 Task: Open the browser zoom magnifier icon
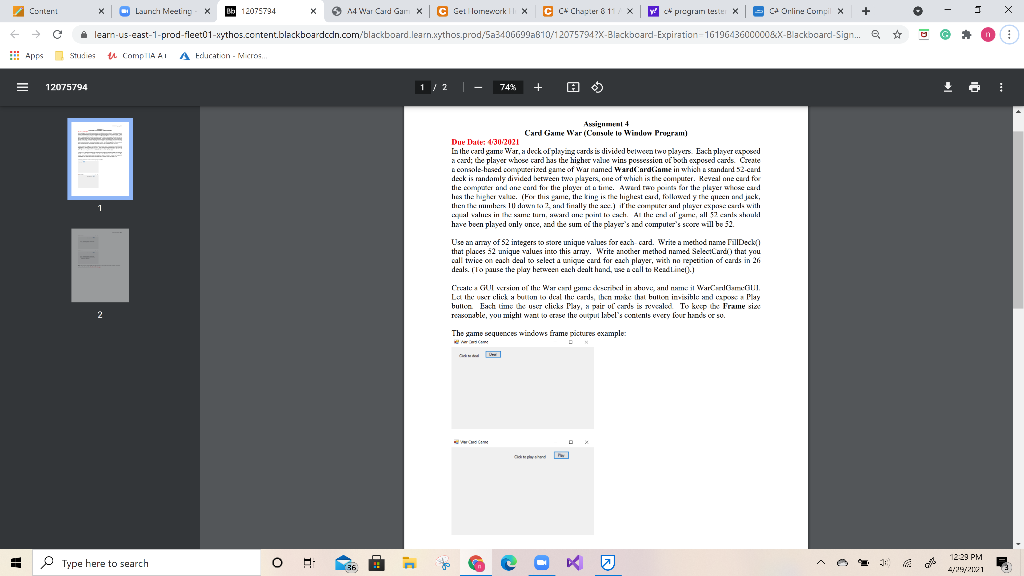point(876,35)
